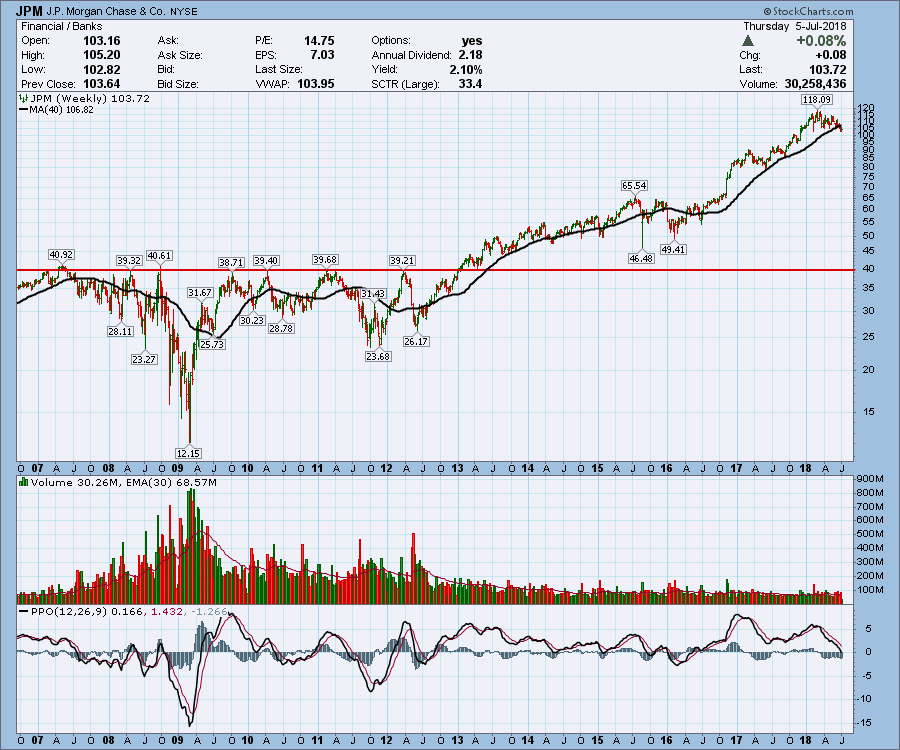Click the EPS value 7.03
Screen dimensions: 900x750
[x=323, y=55]
